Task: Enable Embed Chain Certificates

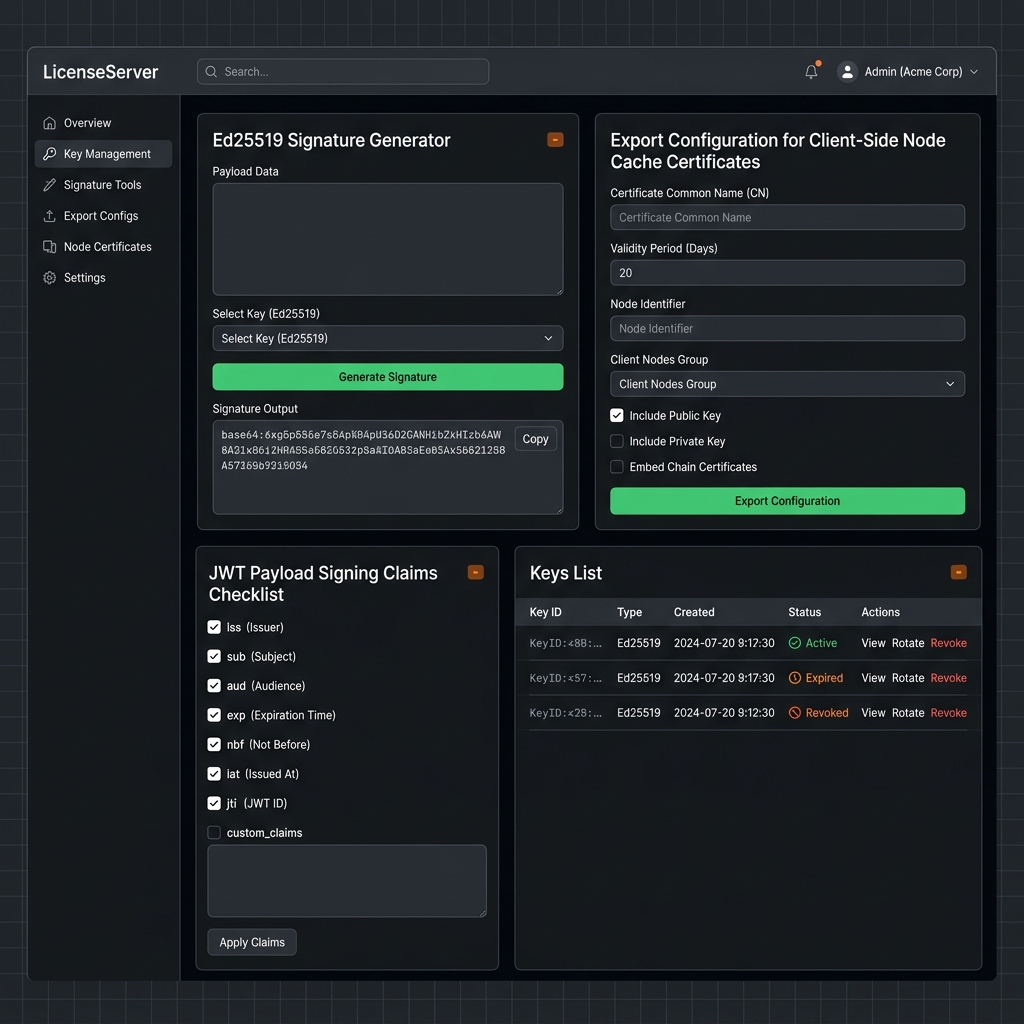Action: coord(616,467)
